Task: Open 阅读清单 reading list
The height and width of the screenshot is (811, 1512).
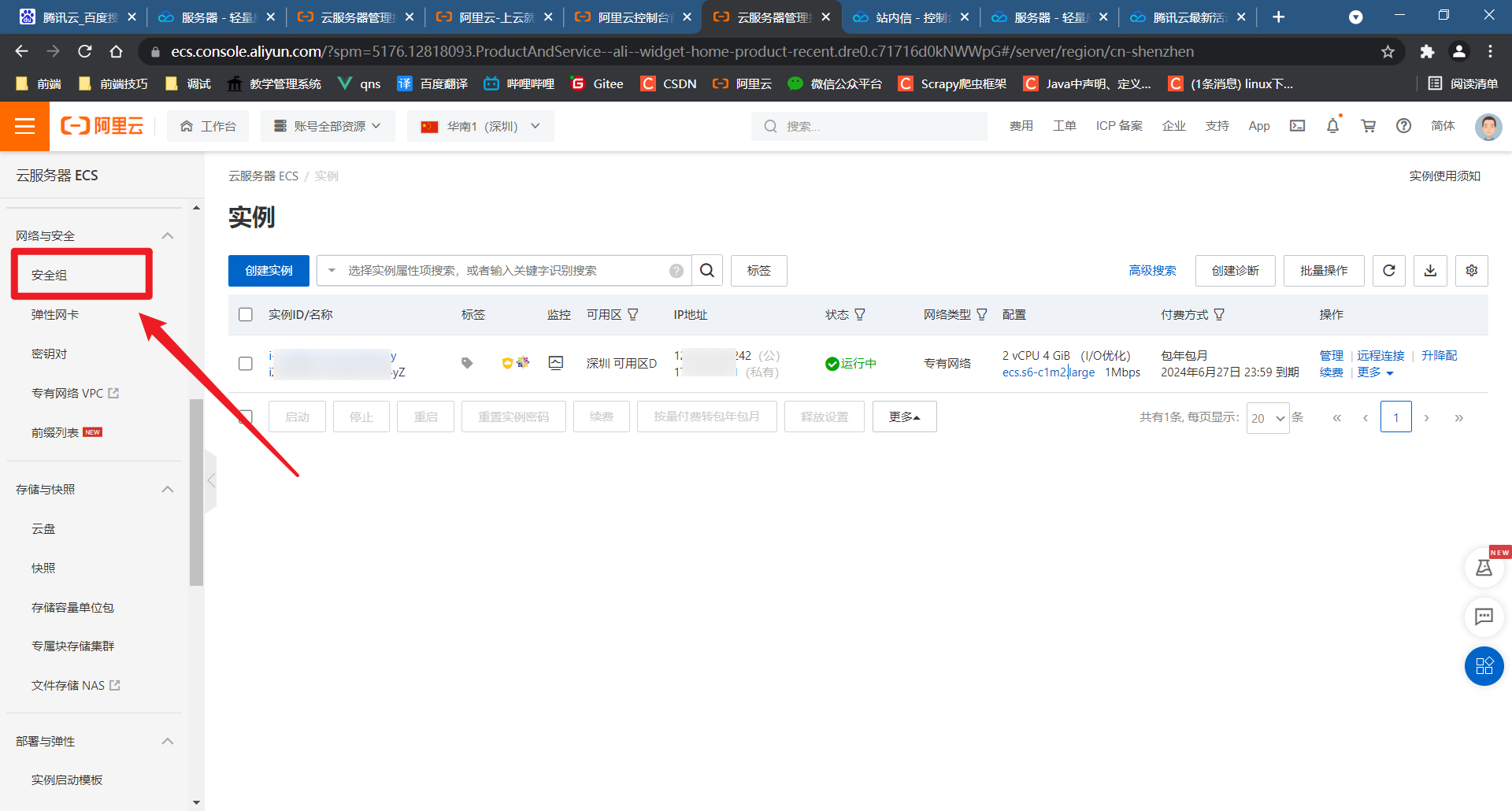Action: (1462, 83)
